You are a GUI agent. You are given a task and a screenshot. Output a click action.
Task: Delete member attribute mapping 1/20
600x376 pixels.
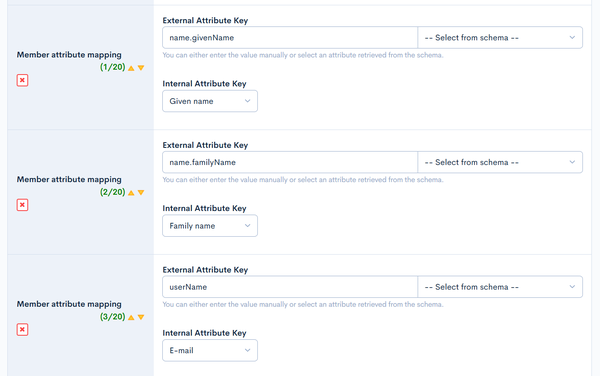tap(22, 80)
